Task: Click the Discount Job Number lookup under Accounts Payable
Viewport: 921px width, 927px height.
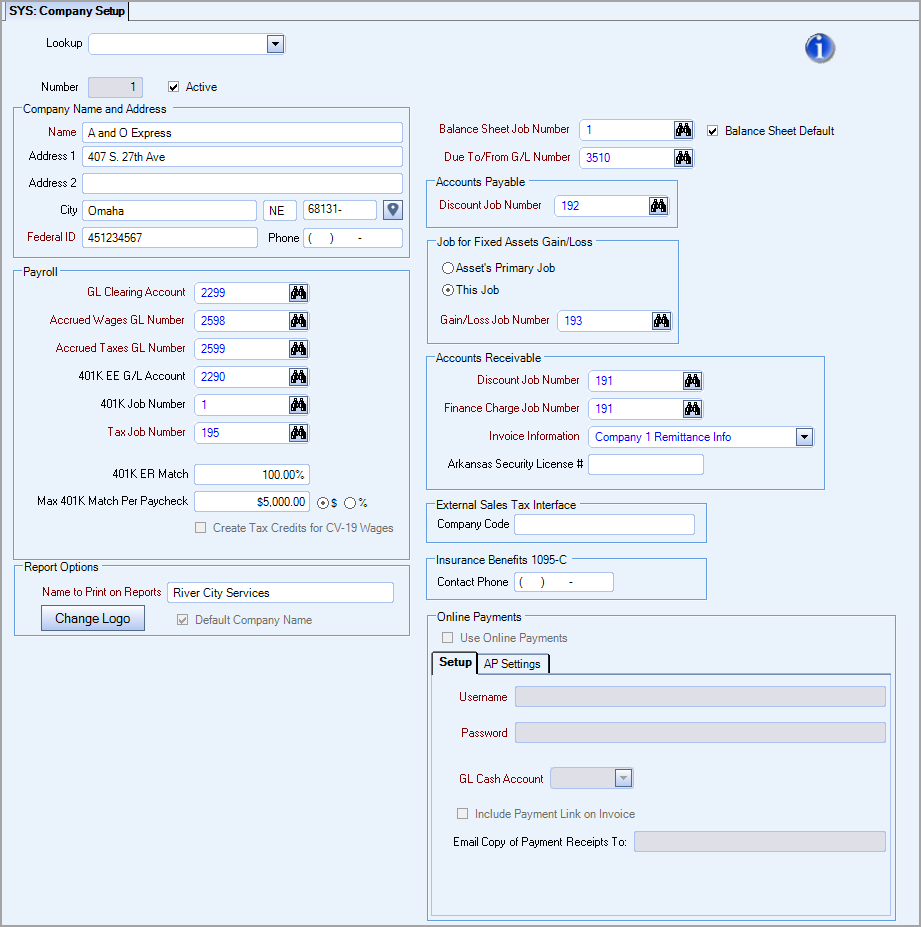Action: point(658,205)
